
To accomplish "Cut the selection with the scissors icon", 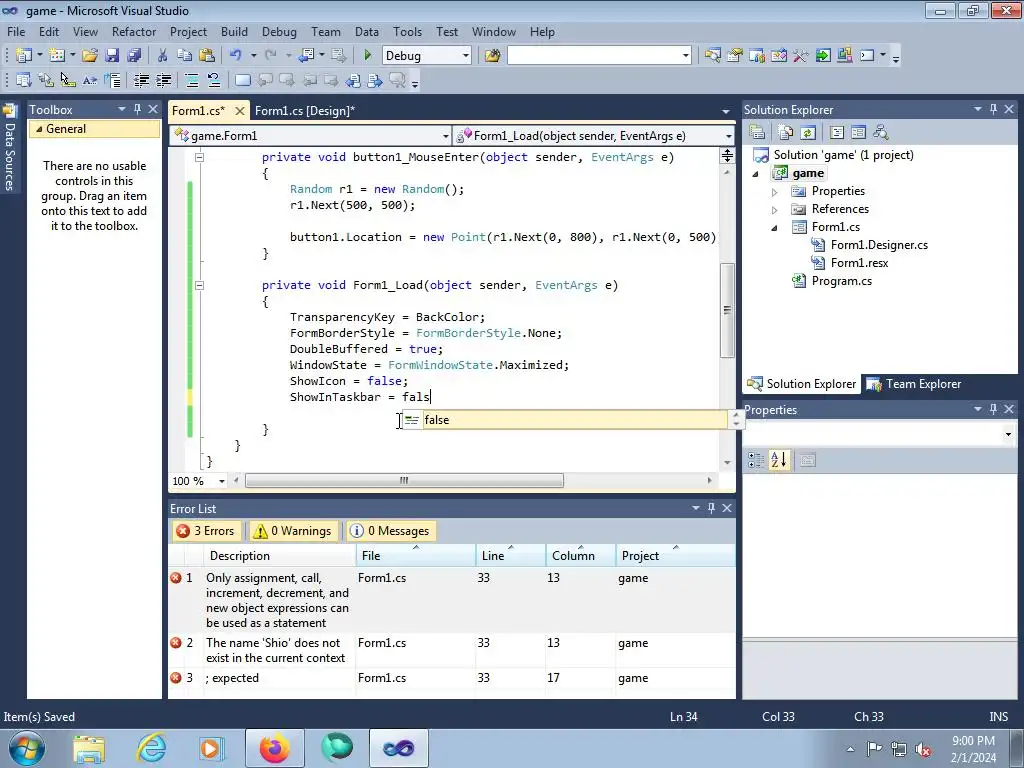I will (163, 56).
